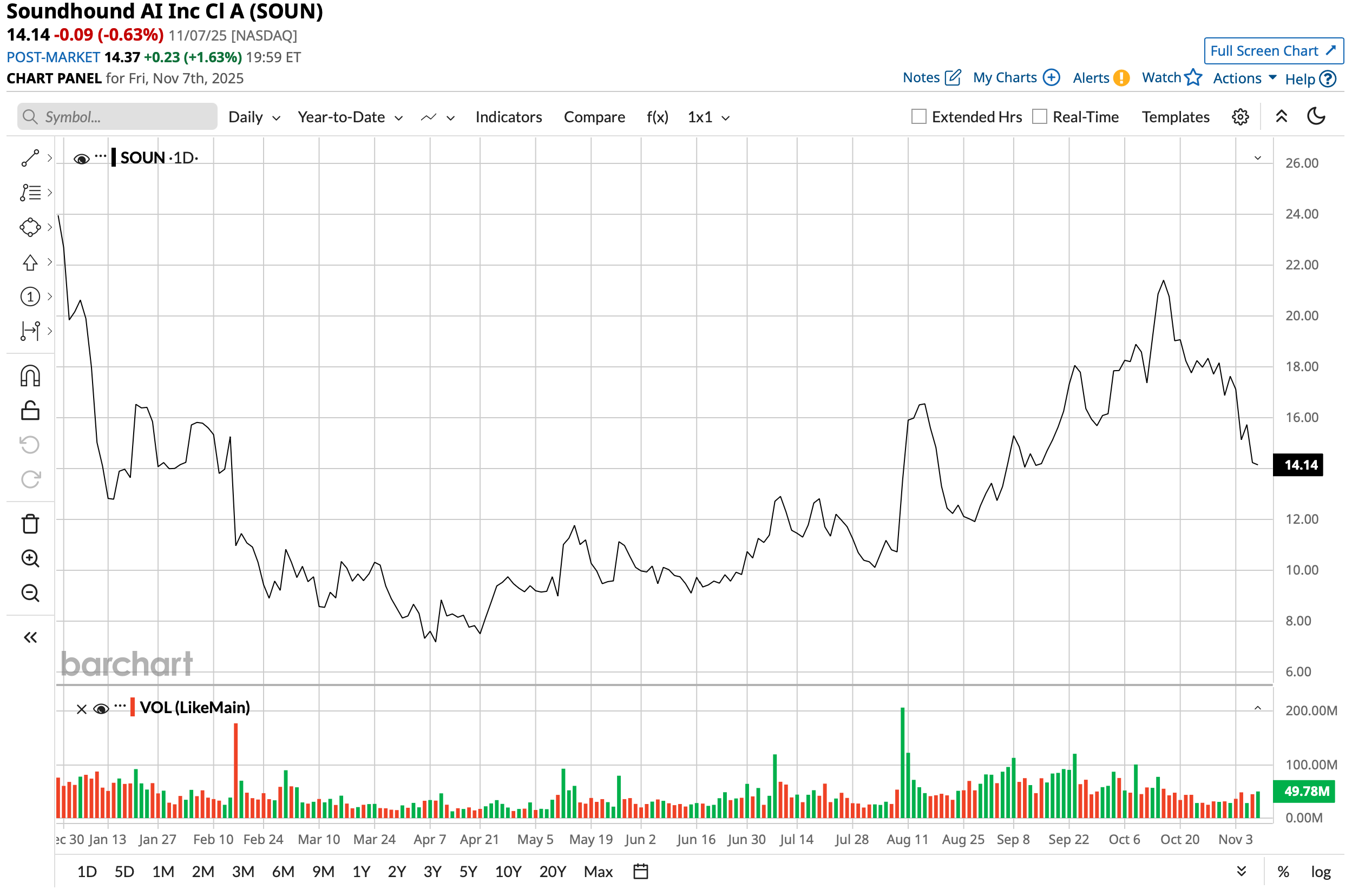Select the 6M time range
The height and width of the screenshot is (896, 1352).
283,873
